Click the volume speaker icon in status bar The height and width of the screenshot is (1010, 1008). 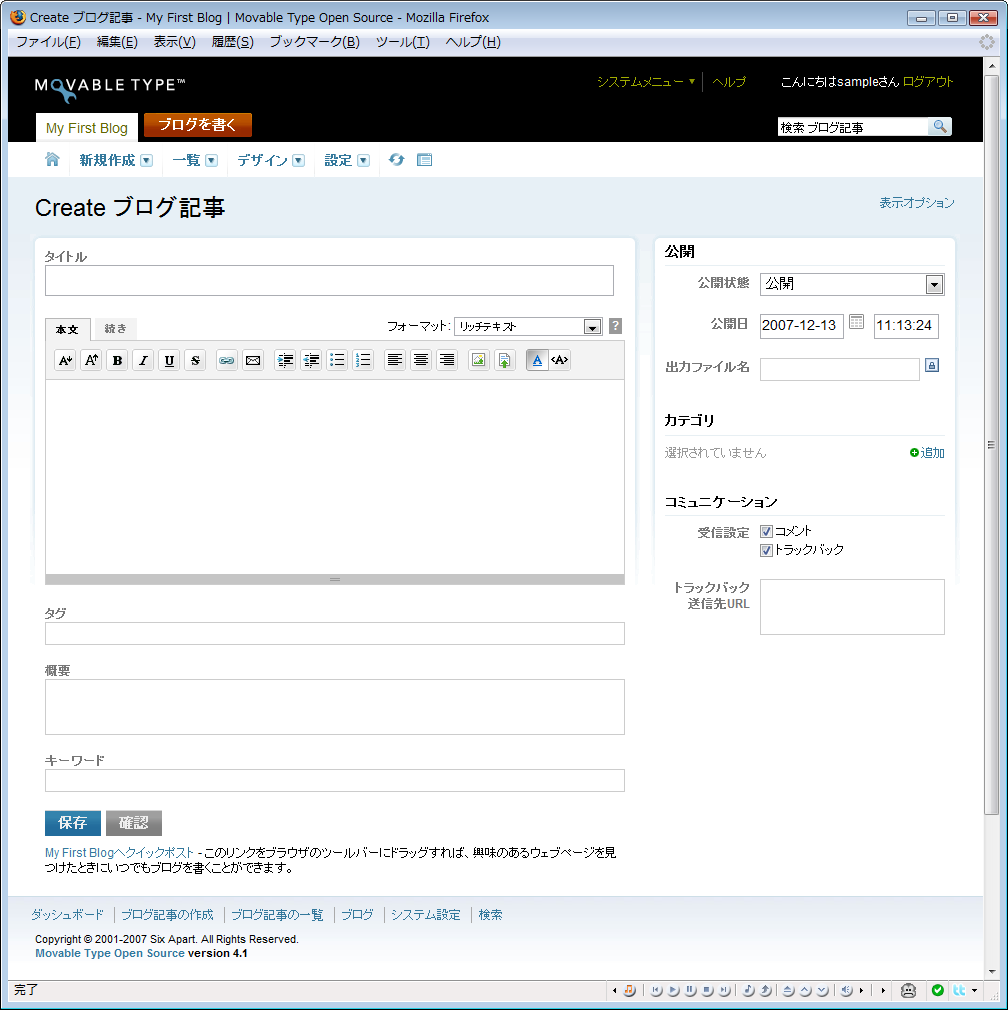846,991
